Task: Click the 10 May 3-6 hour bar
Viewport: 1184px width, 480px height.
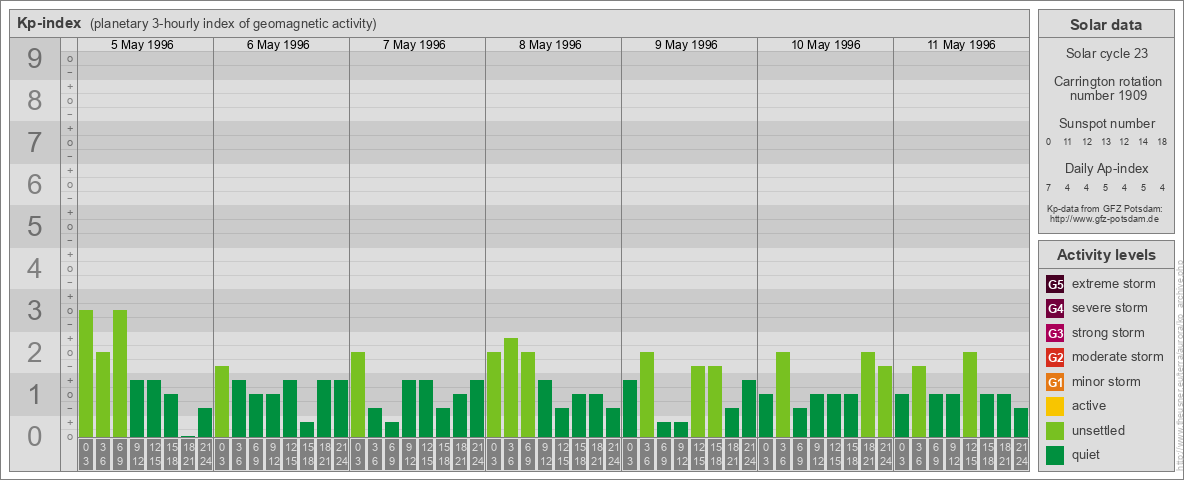Action: pos(783,394)
